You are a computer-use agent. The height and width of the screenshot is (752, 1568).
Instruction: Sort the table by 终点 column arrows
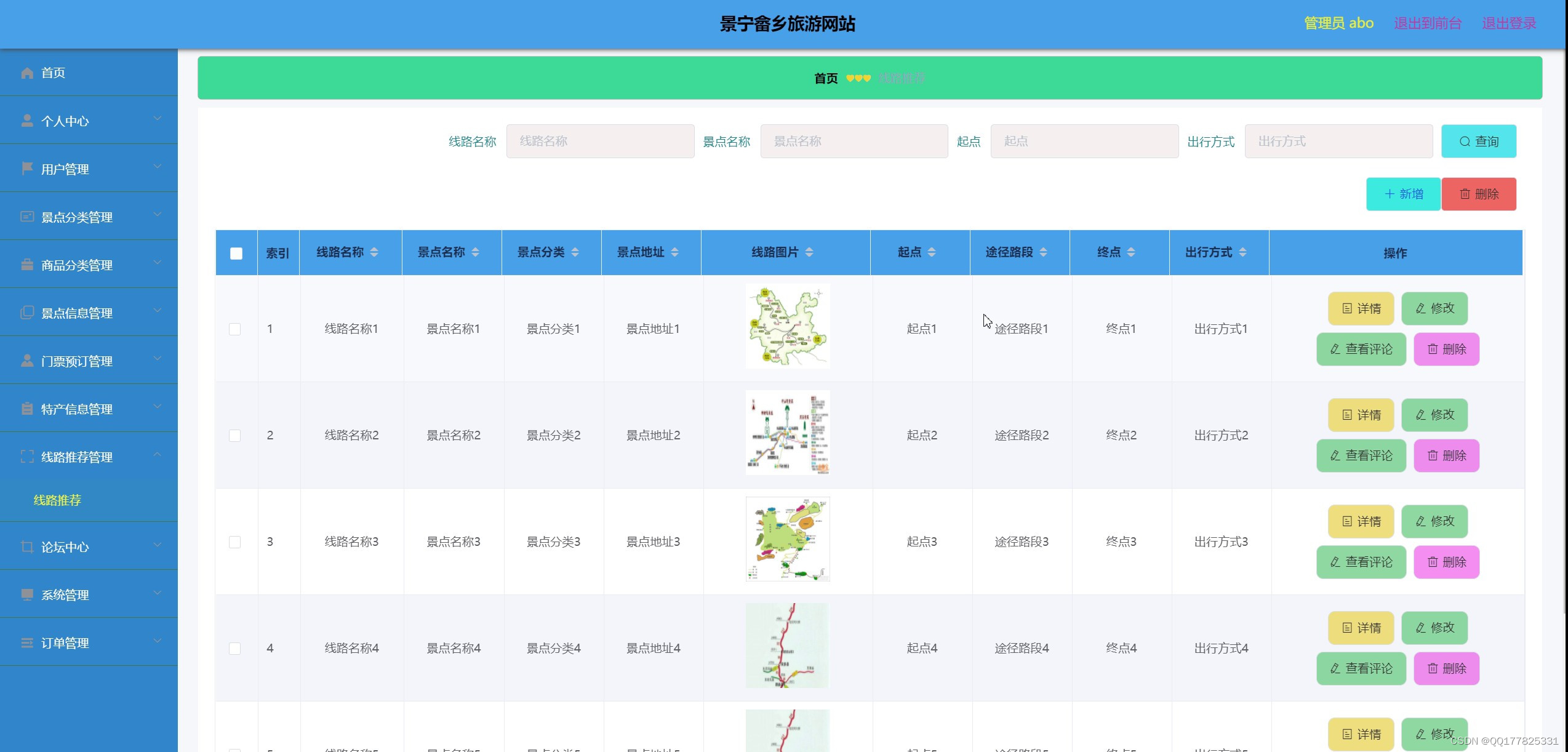1131,252
